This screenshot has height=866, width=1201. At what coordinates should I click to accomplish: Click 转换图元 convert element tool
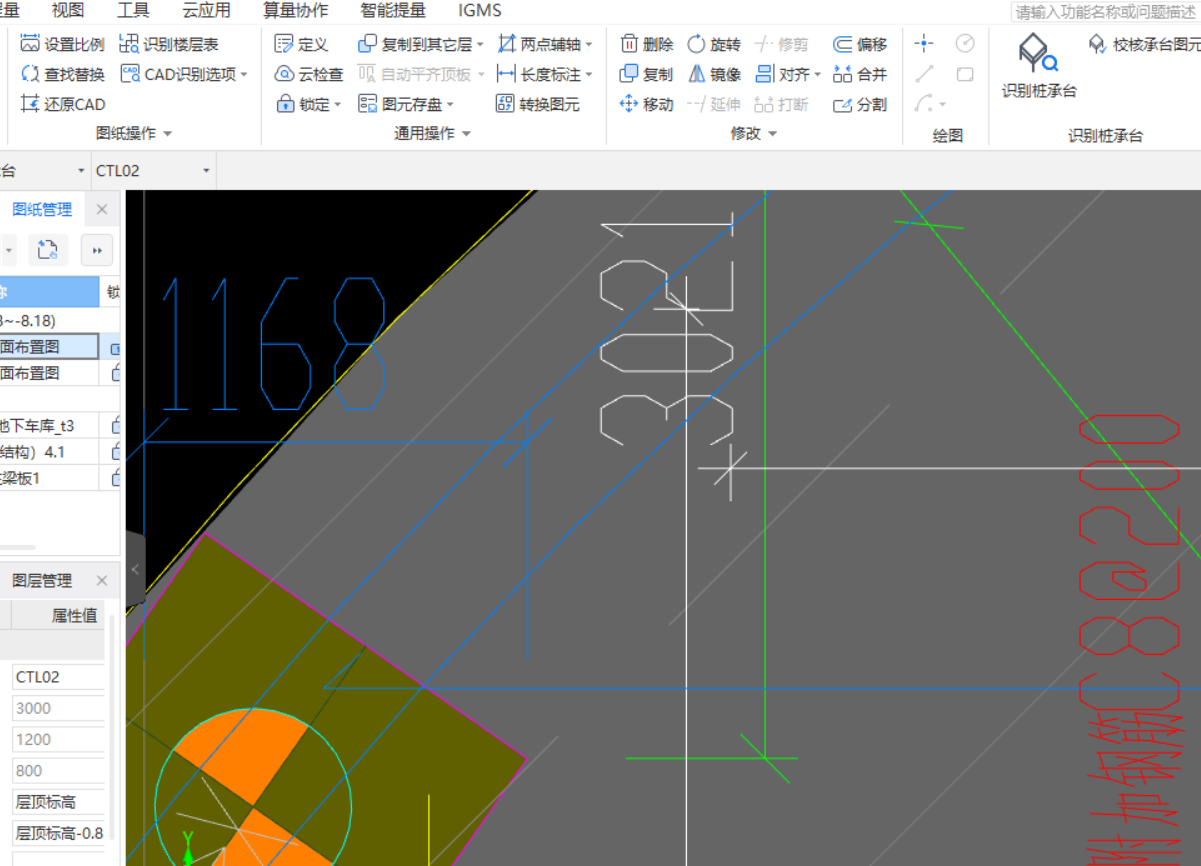pos(537,104)
